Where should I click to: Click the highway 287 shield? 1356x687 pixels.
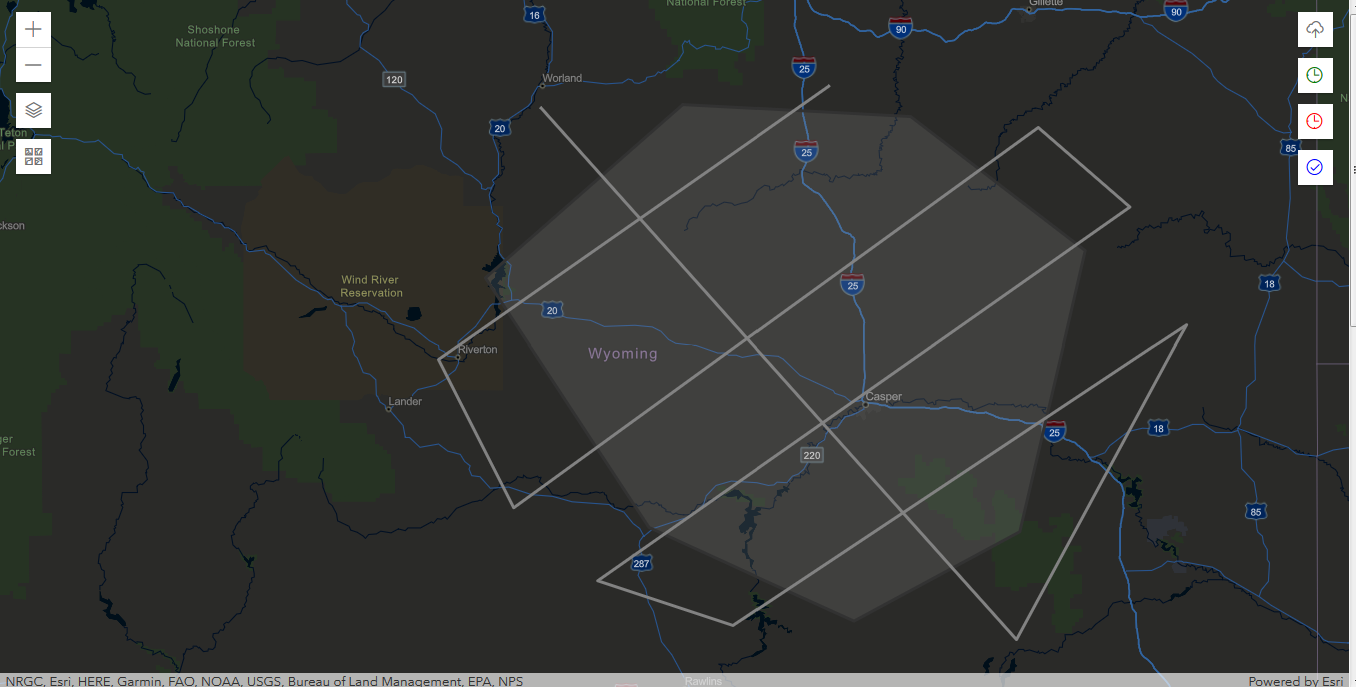click(x=641, y=564)
